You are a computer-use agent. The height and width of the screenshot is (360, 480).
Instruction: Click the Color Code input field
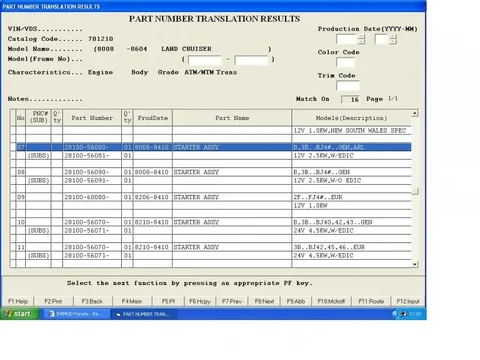[345, 62]
